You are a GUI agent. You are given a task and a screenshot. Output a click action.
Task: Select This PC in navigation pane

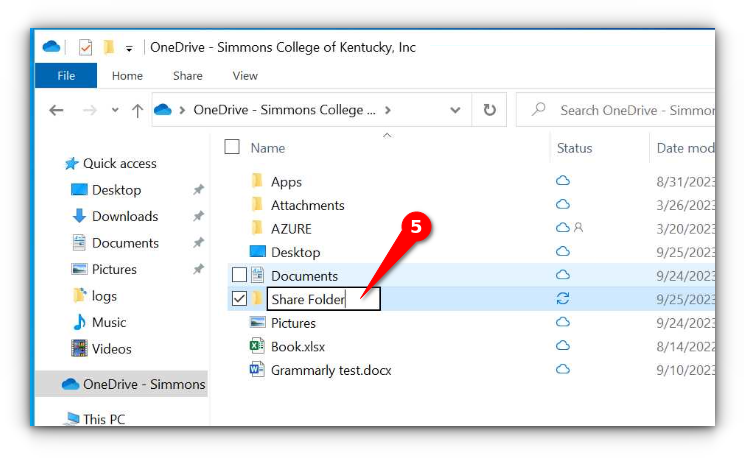pyautogui.click(x=104, y=419)
